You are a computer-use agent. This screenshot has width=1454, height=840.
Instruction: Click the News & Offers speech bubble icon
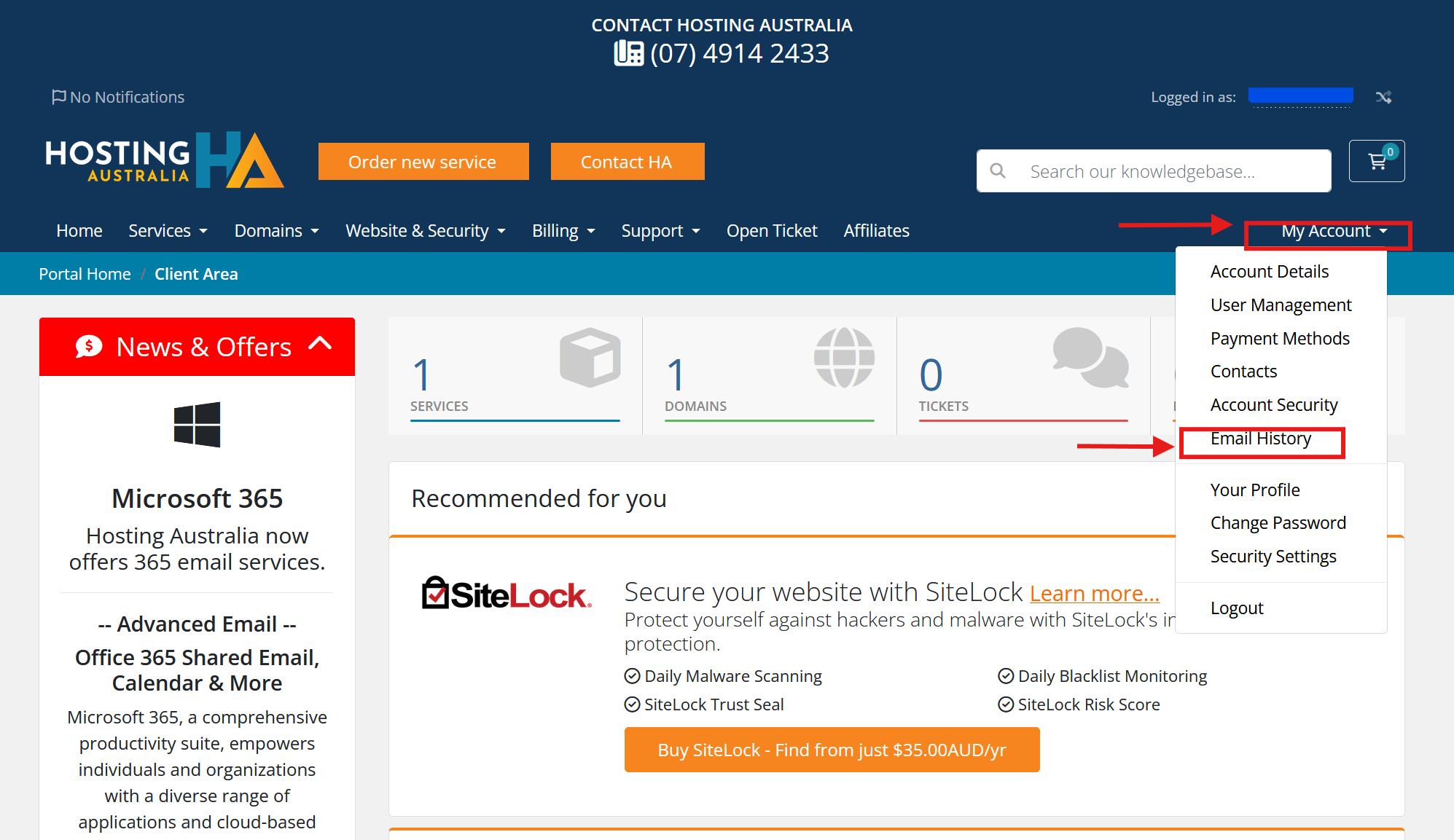coord(89,347)
